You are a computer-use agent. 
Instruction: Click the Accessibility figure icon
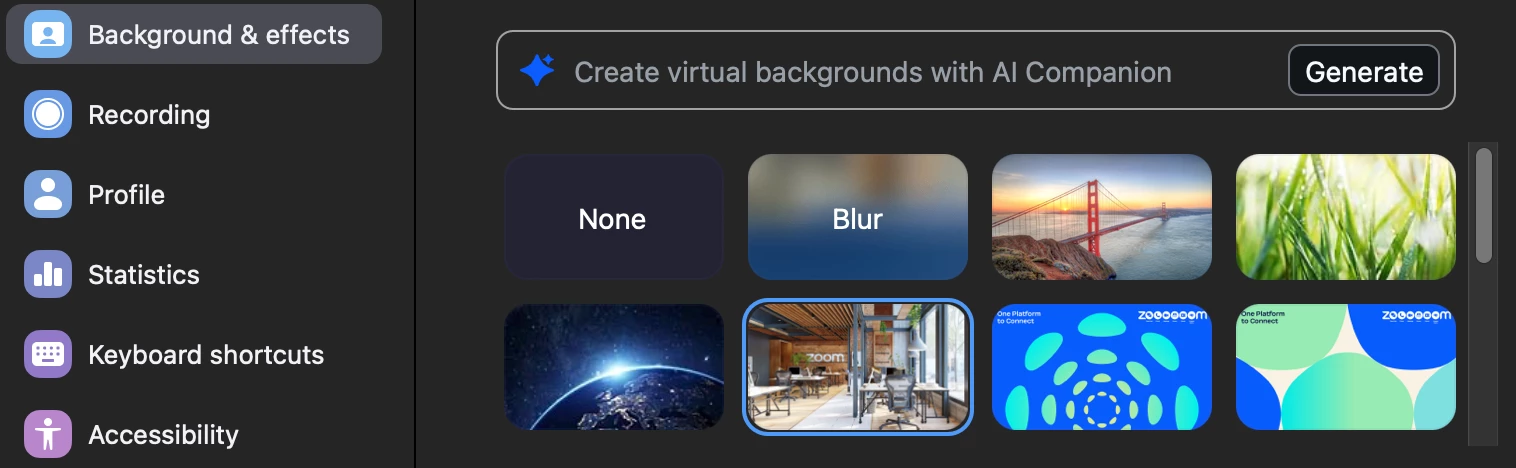click(48, 435)
